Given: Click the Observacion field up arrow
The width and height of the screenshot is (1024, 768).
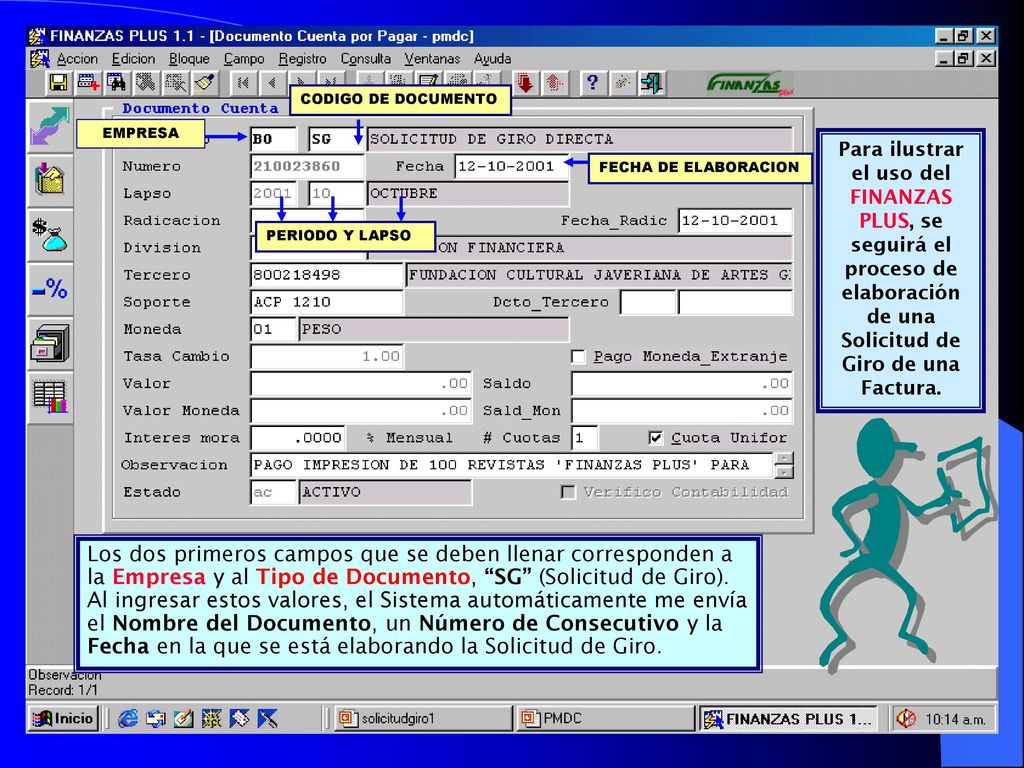Looking at the screenshot, I should (x=784, y=458).
